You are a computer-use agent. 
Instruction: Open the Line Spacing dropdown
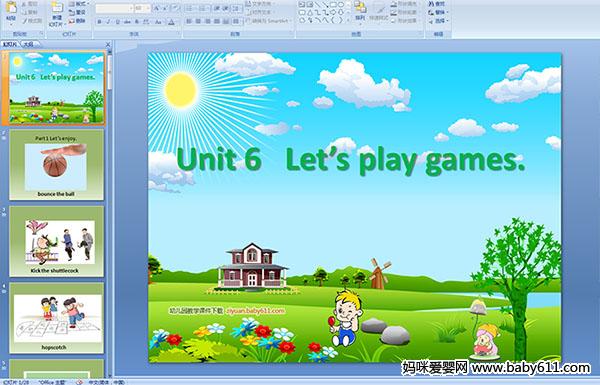click(x=237, y=8)
